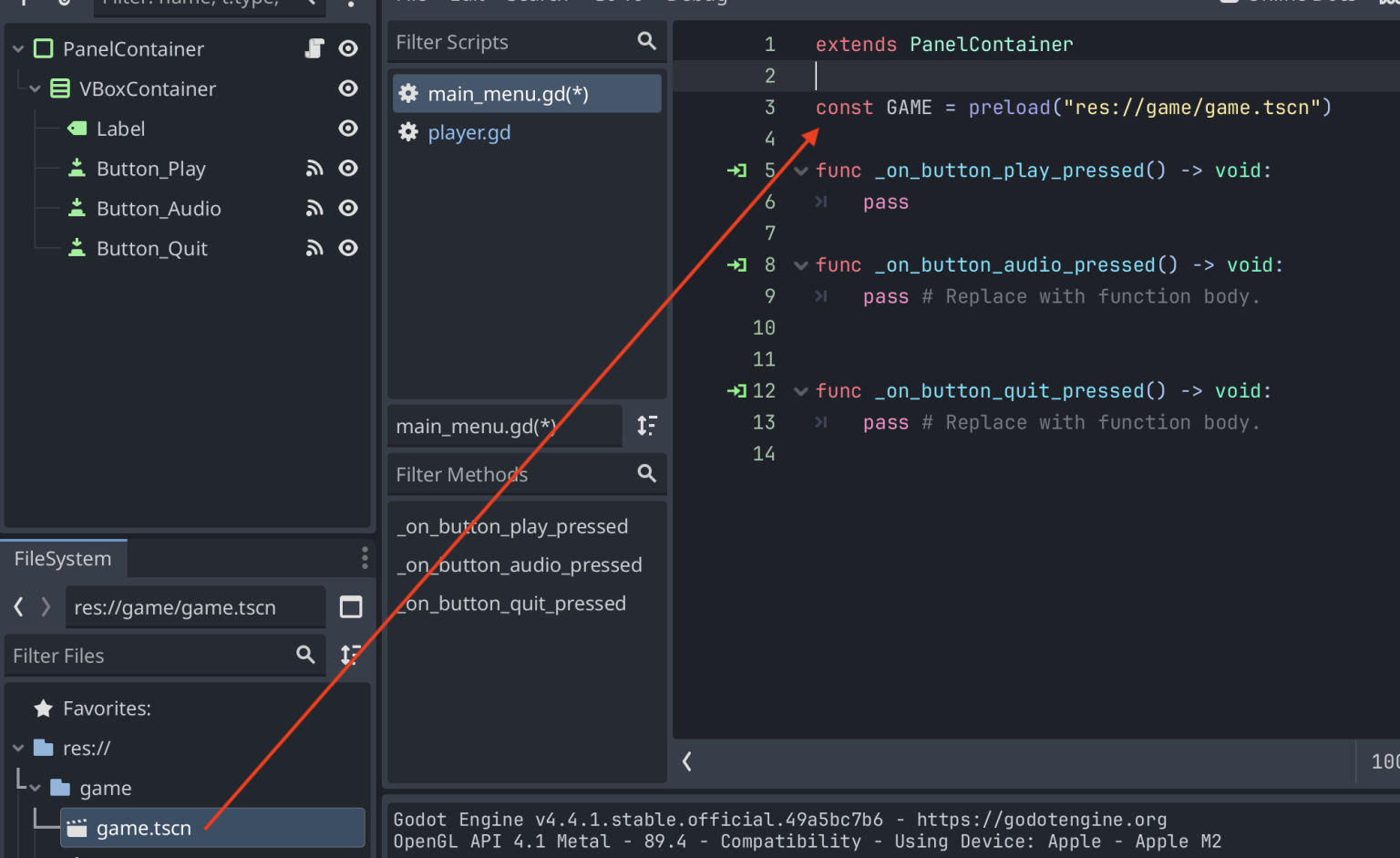Image resolution: width=1400 pixels, height=858 pixels.
Task: Switch to the FileSystem tab
Action: [x=63, y=558]
